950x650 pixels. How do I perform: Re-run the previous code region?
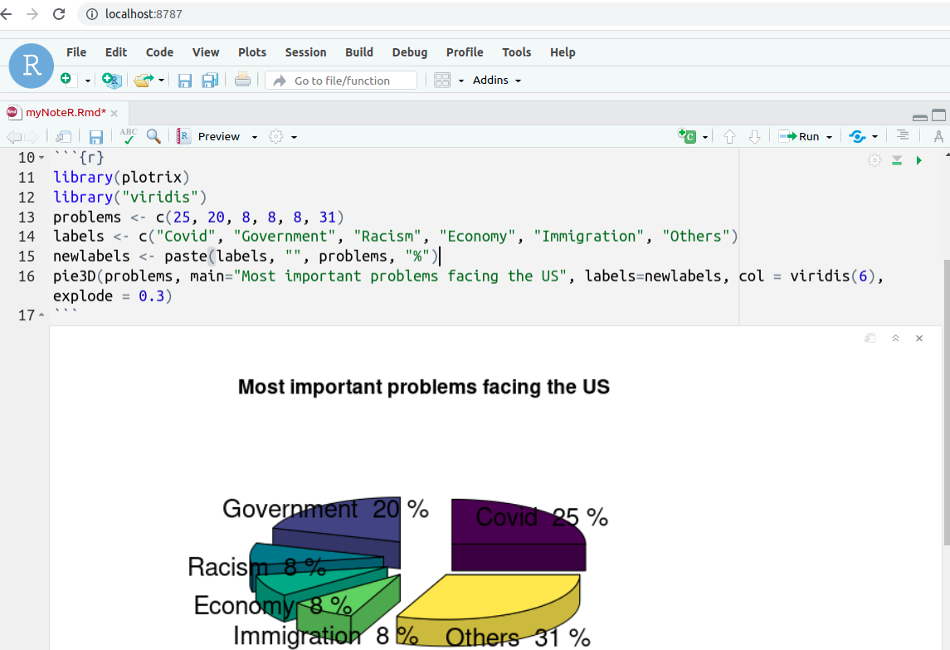click(x=858, y=136)
